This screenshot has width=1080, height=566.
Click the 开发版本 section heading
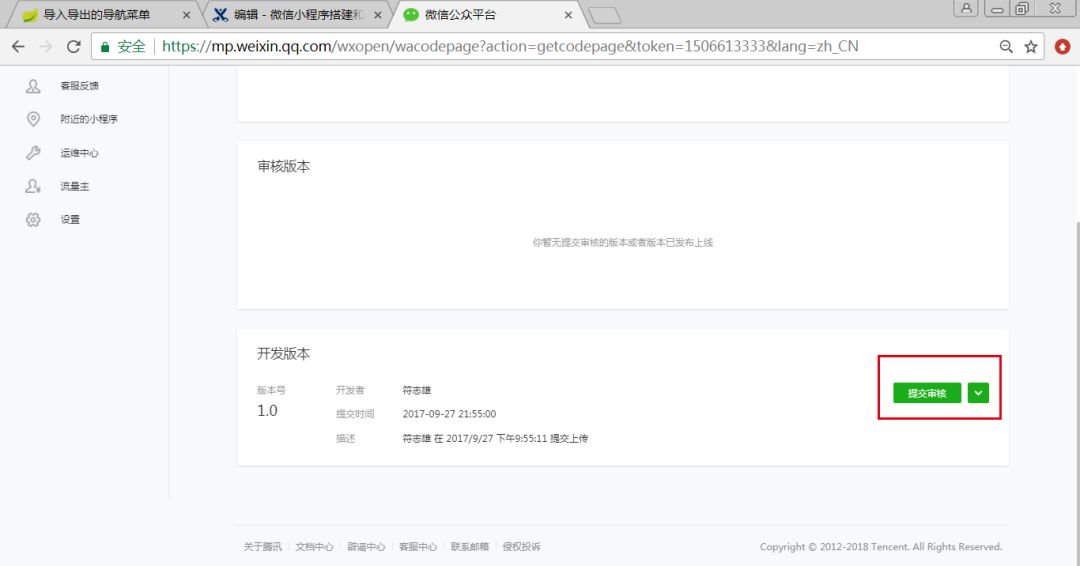coord(284,354)
